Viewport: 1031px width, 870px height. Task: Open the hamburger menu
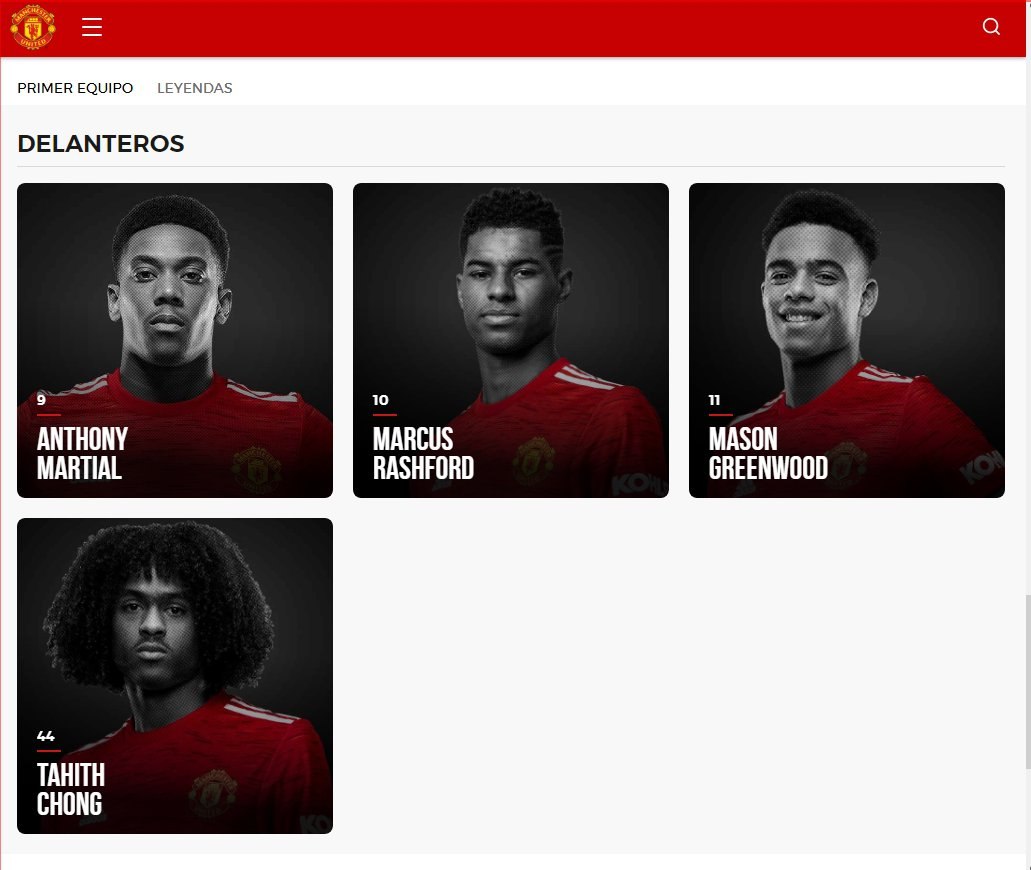point(92,27)
